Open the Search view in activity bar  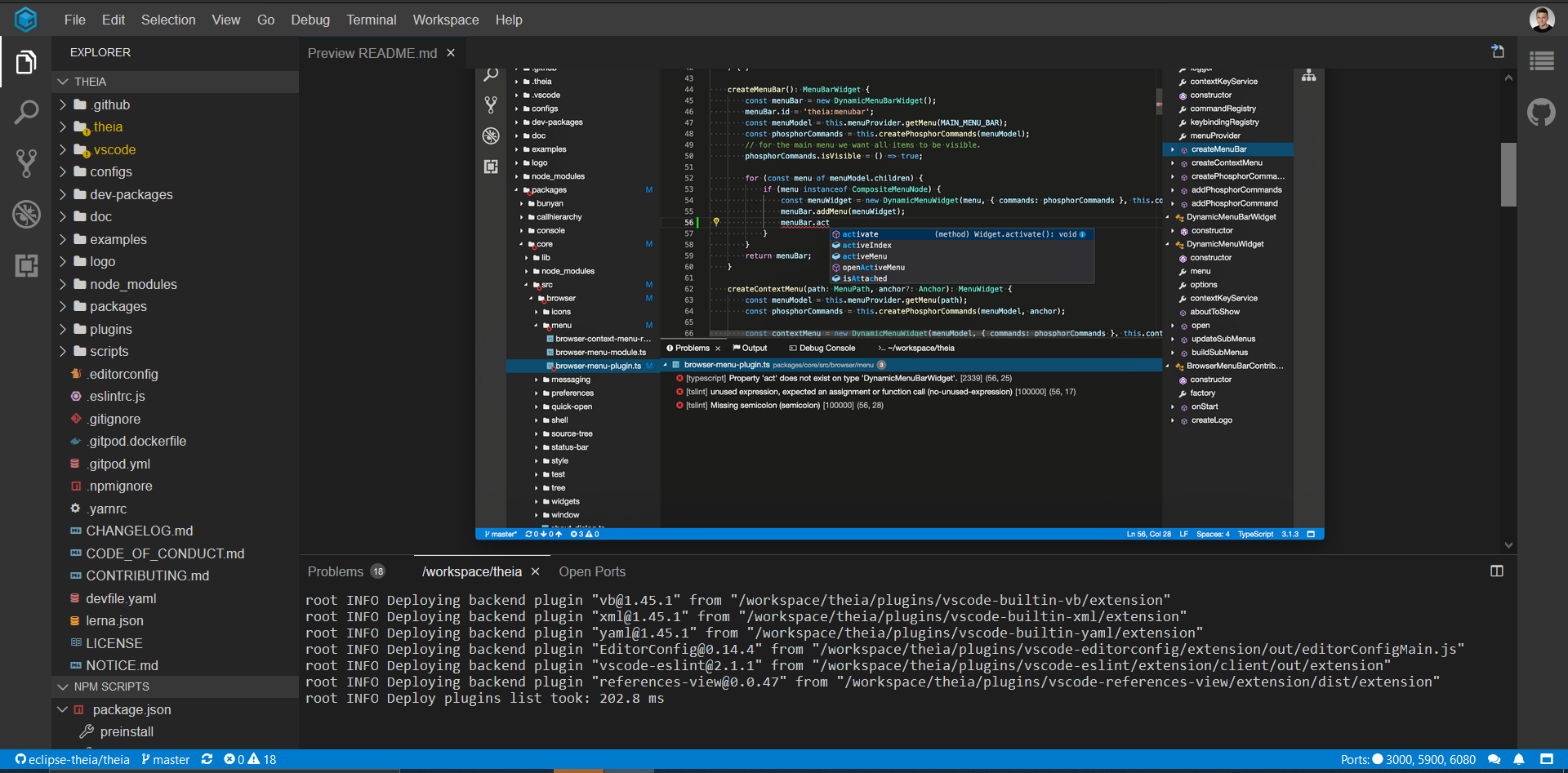coord(26,113)
